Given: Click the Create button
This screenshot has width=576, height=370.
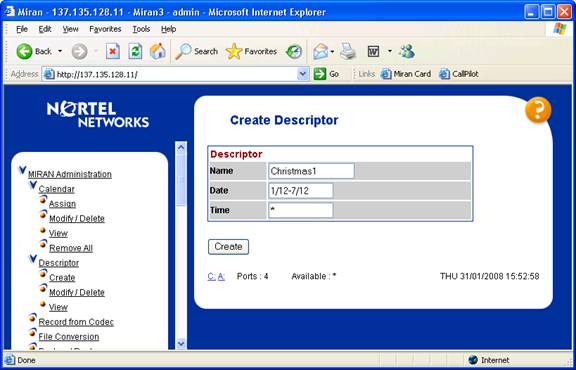Looking at the screenshot, I should tap(228, 247).
